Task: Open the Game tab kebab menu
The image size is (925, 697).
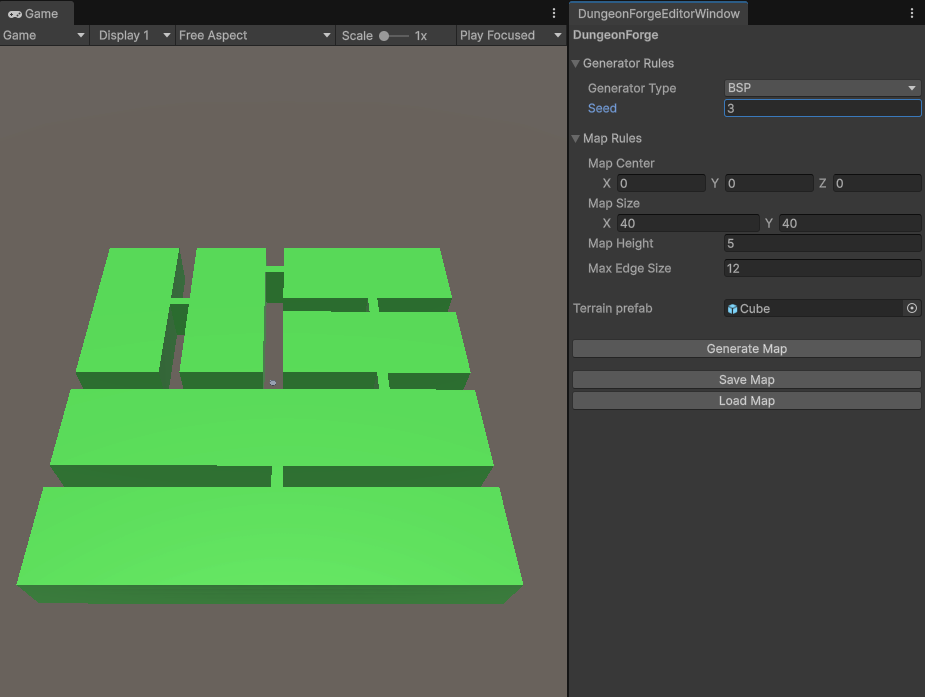Action: (x=554, y=14)
